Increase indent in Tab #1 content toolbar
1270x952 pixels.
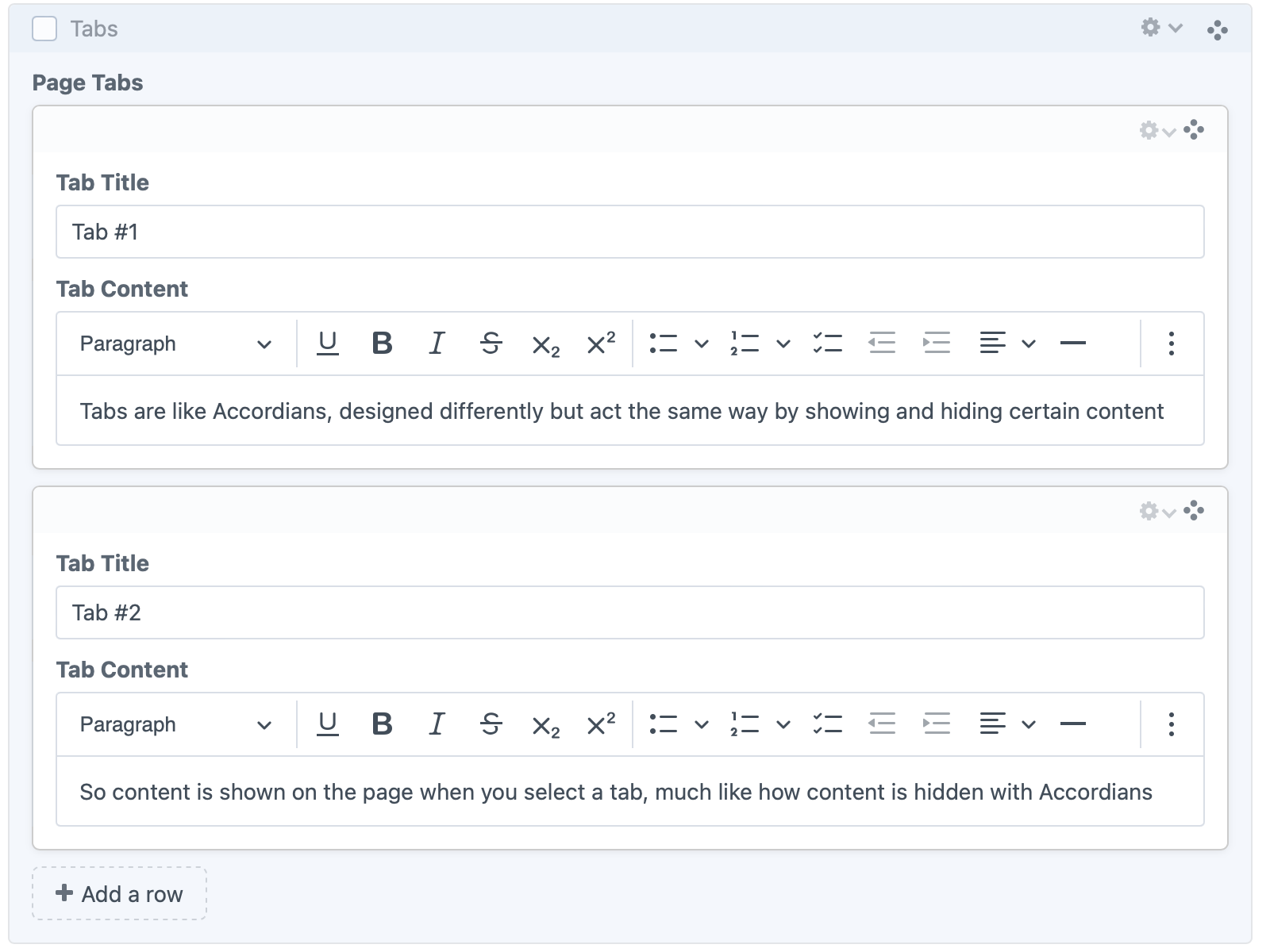pos(937,344)
